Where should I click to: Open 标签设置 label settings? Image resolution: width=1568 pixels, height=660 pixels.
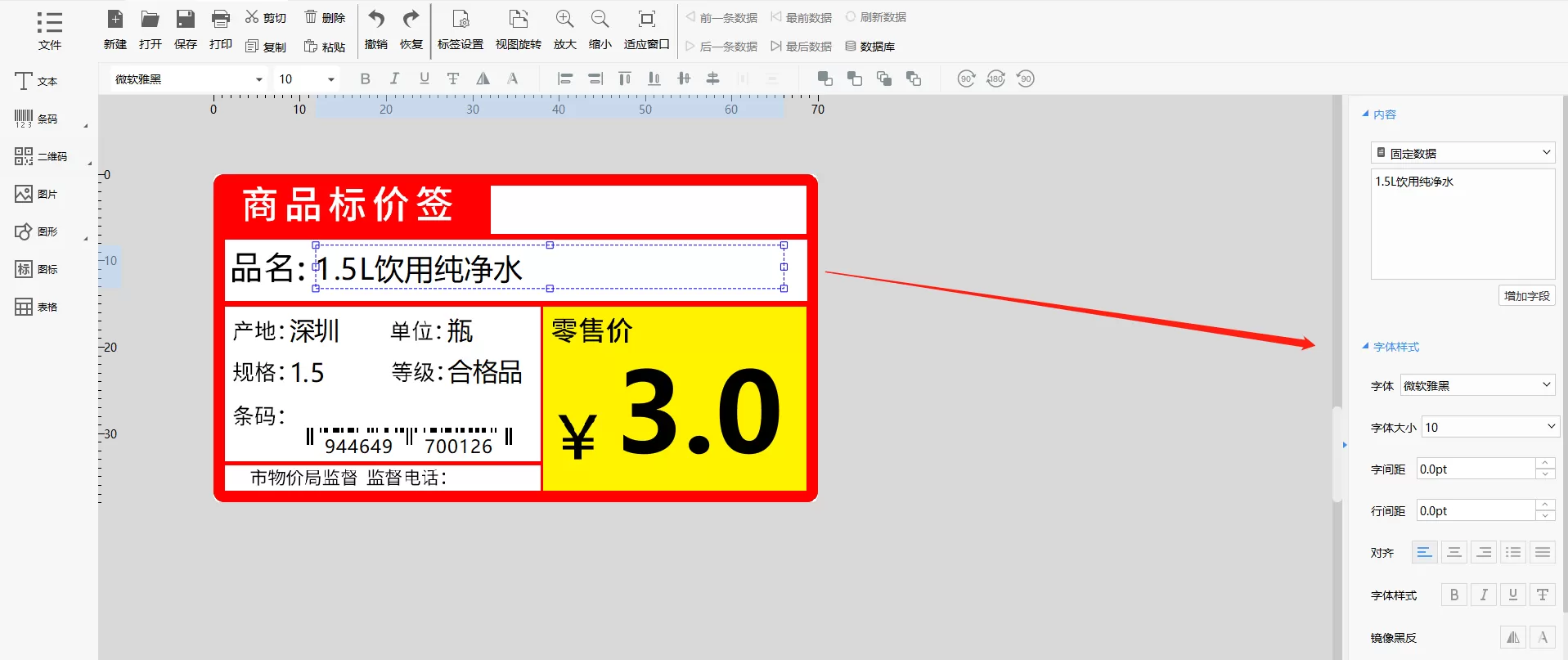pyautogui.click(x=461, y=30)
